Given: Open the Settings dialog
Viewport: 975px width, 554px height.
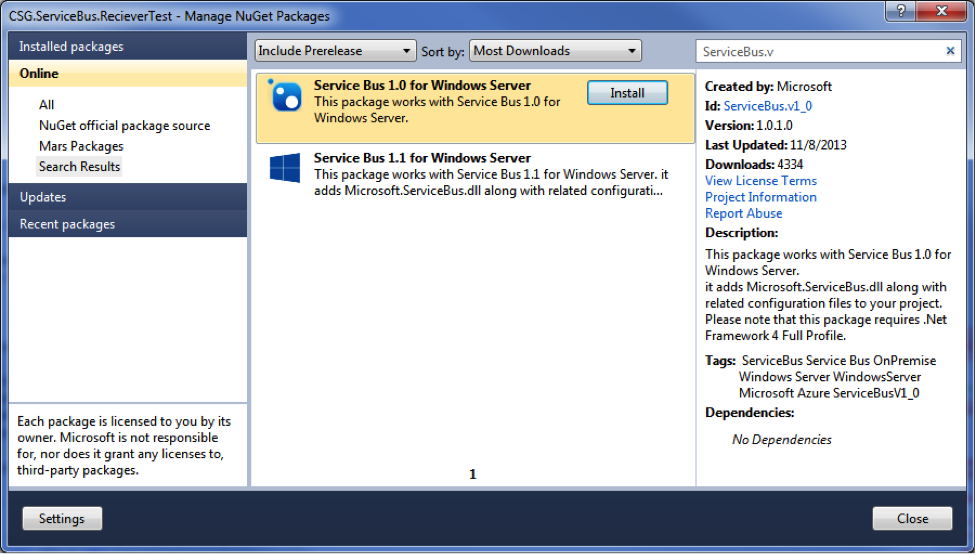Looking at the screenshot, I should [62, 519].
